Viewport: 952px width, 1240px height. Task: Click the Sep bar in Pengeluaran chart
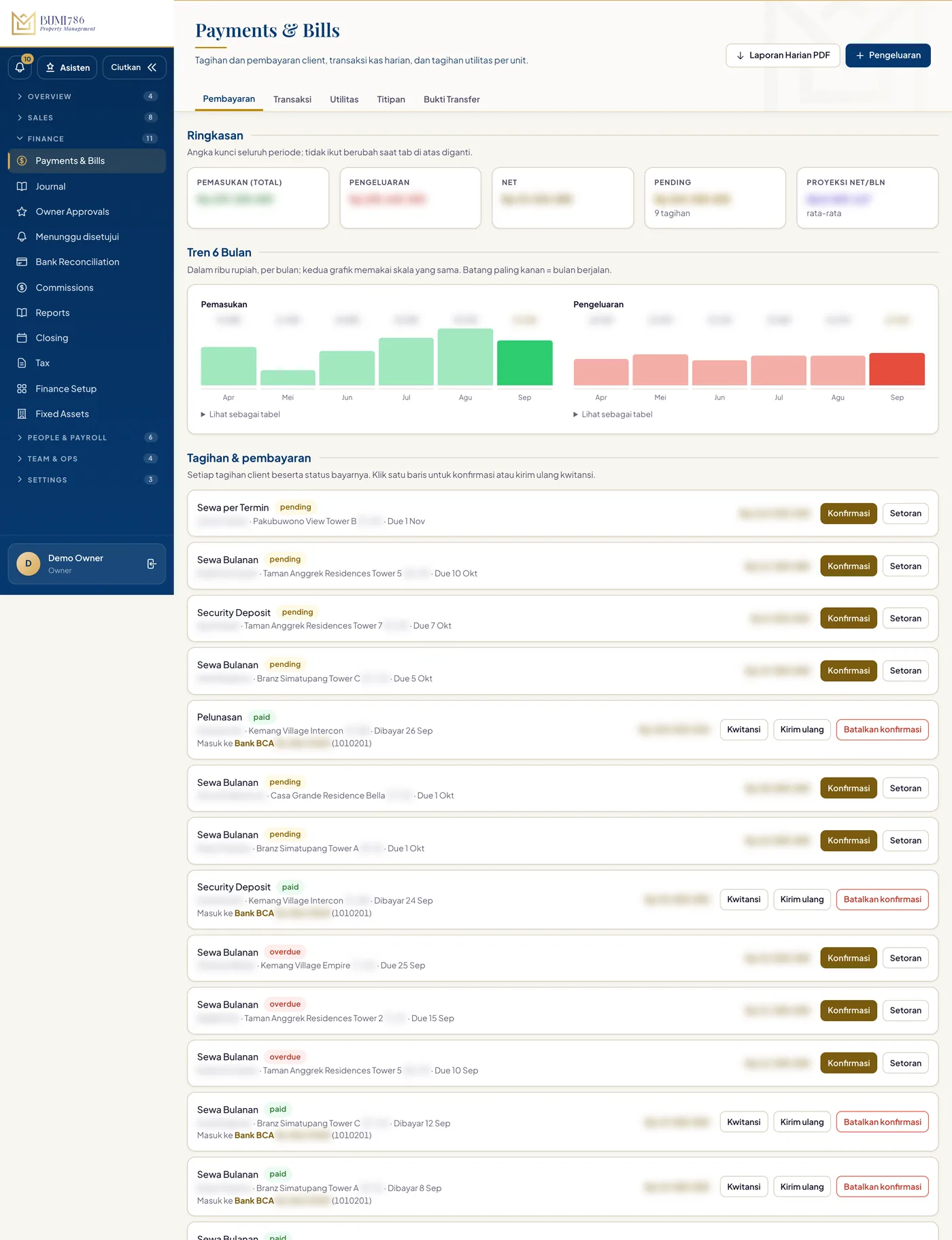pos(897,369)
